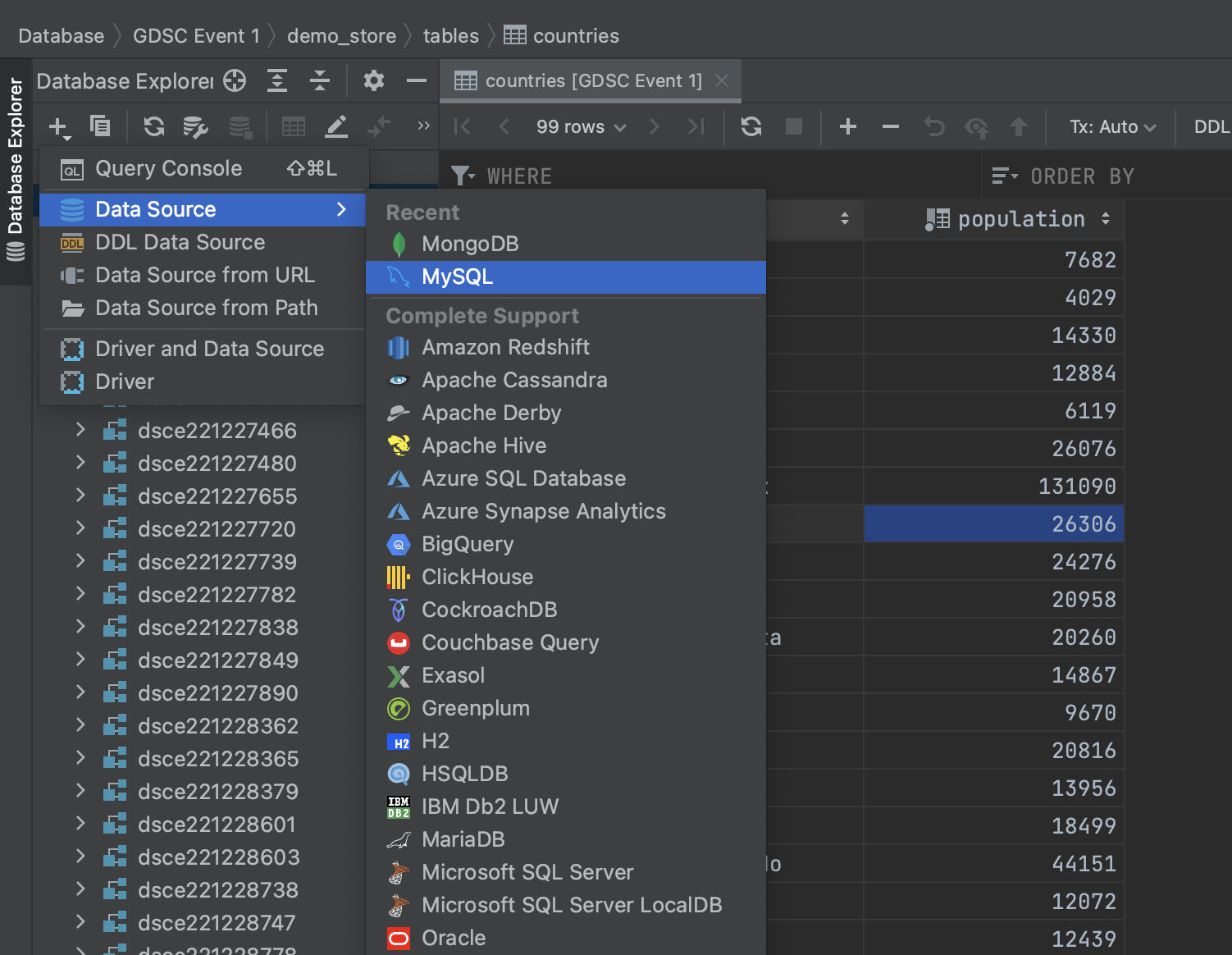Click the Collapse All icon

320,80
